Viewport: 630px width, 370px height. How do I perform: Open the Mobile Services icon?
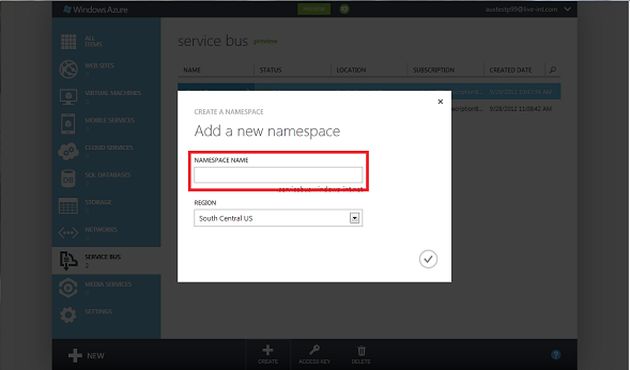[x=68, y=124]
